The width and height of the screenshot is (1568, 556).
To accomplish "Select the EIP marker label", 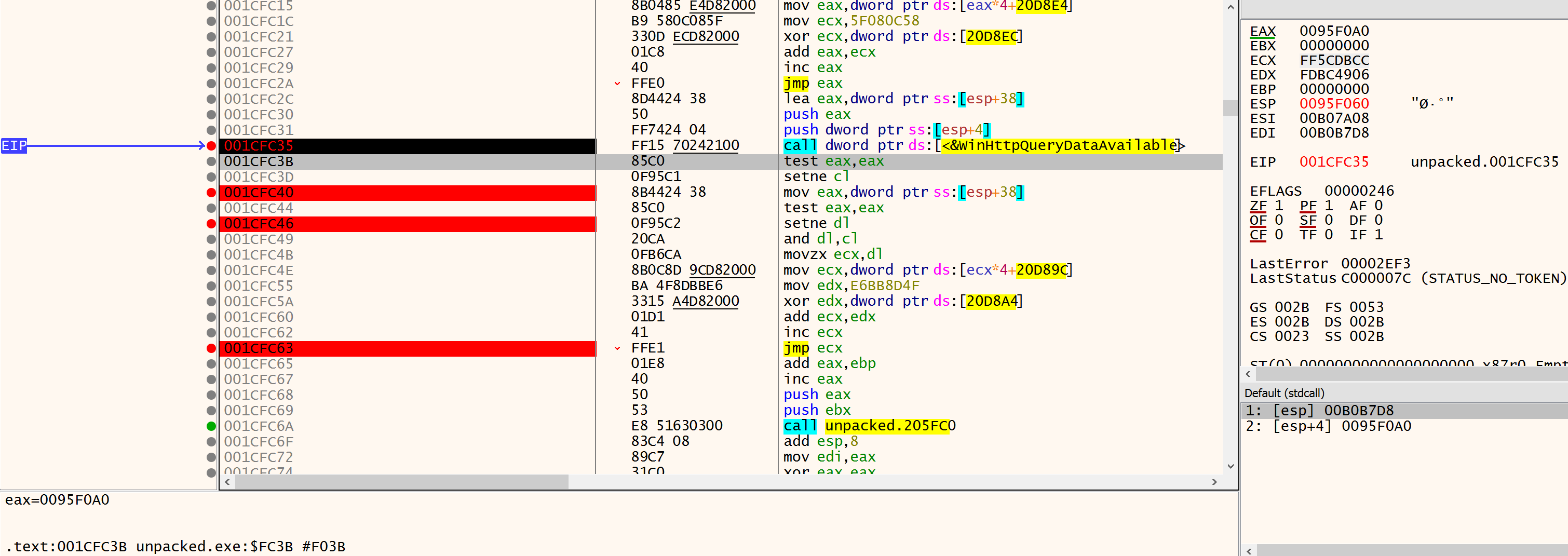I will pyautogui.click(x=14, y=146).
